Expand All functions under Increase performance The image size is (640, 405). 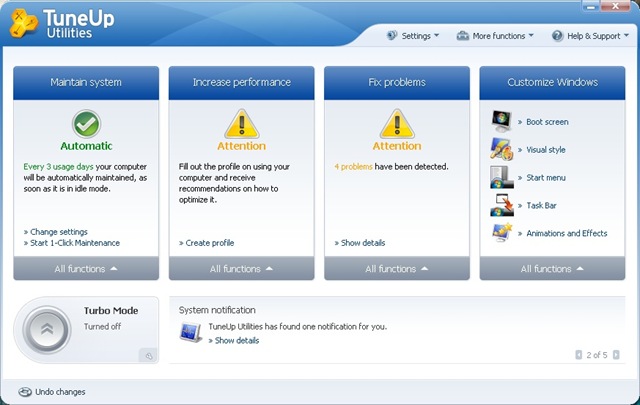pyautogui.click(x=242, y=269)
